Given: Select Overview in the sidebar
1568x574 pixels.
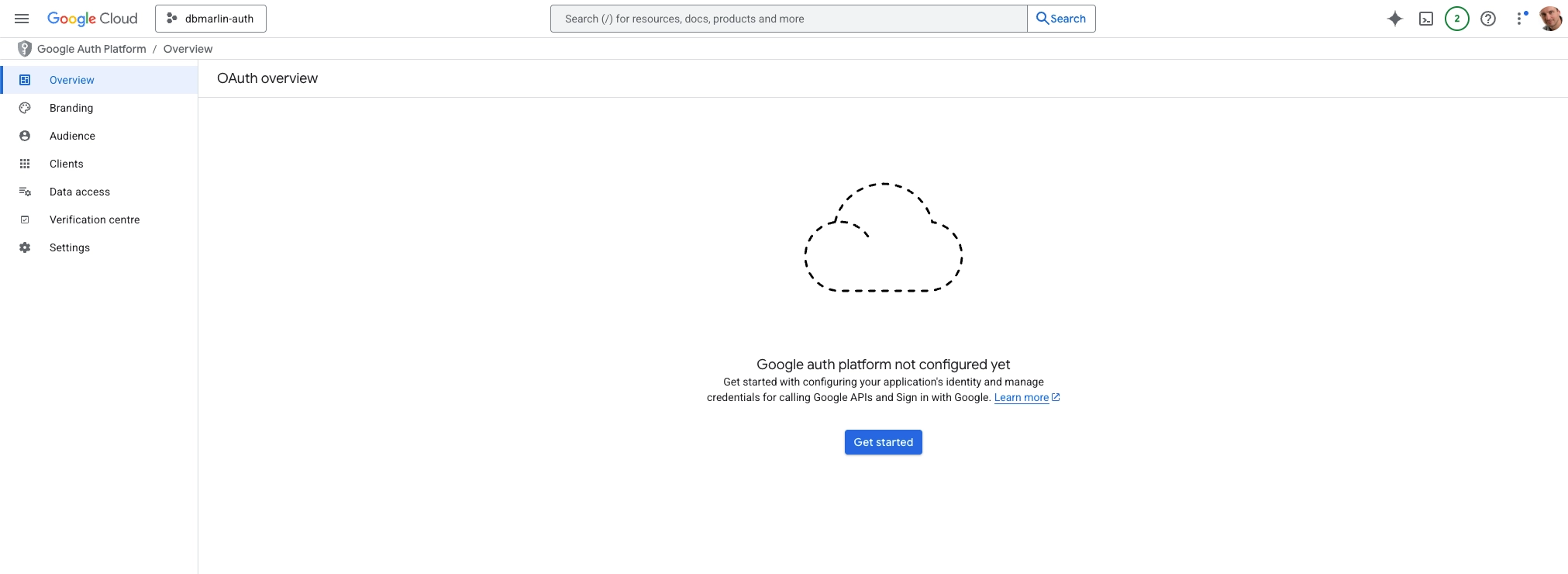Looking at the screenshot, I should click(99, 80).
